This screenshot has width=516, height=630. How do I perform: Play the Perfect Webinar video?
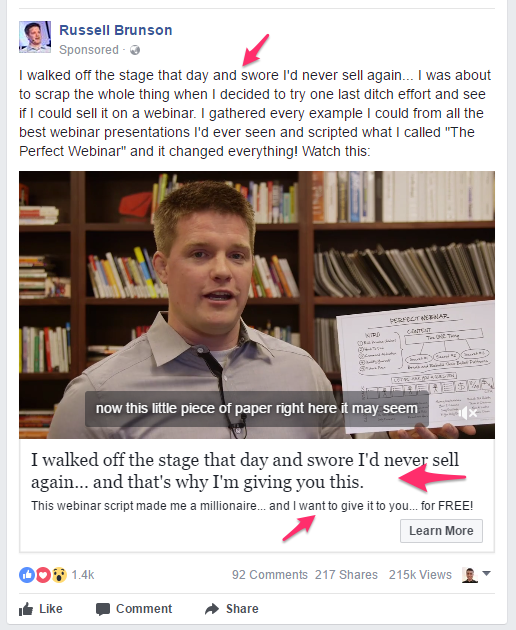click(x=257, y=305)
